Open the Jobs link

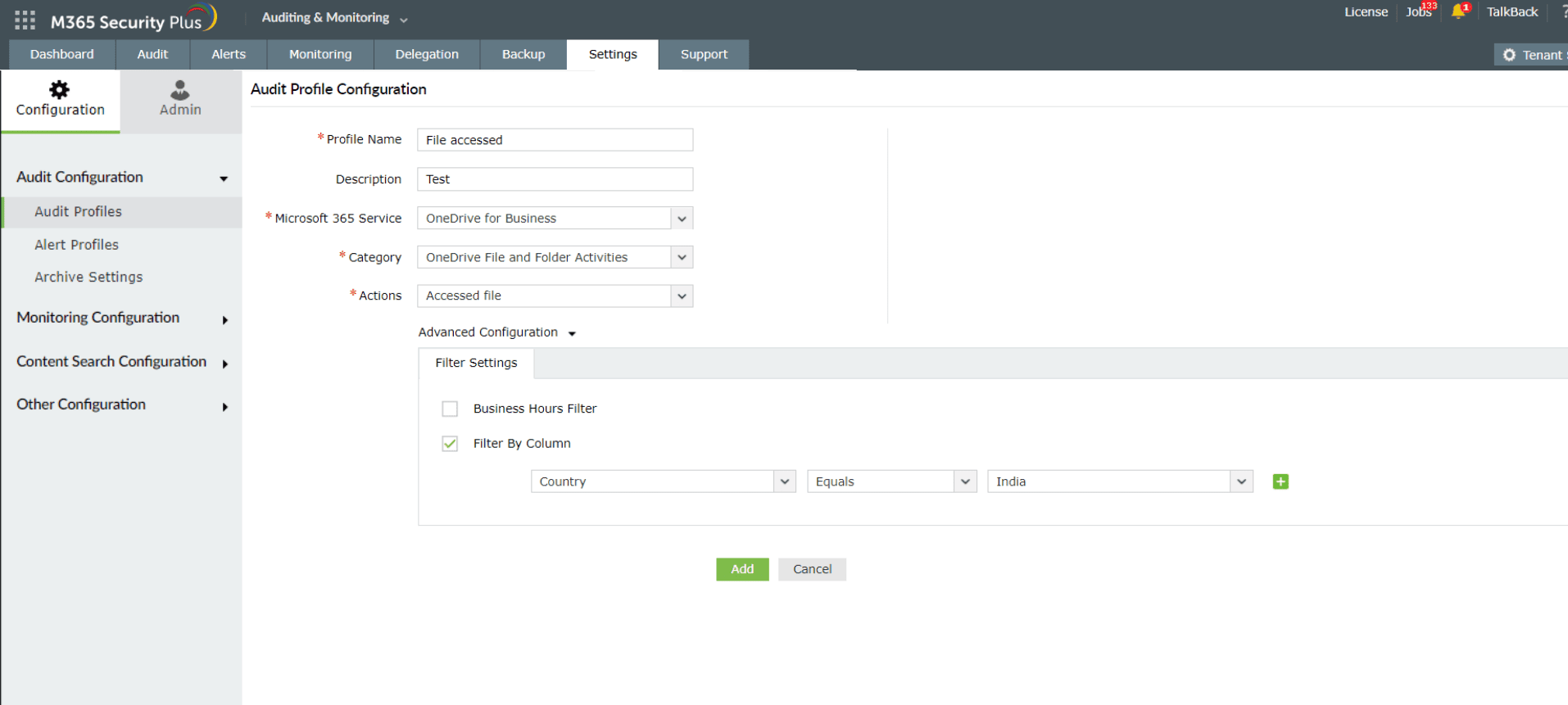click(x=1419, y=12)
